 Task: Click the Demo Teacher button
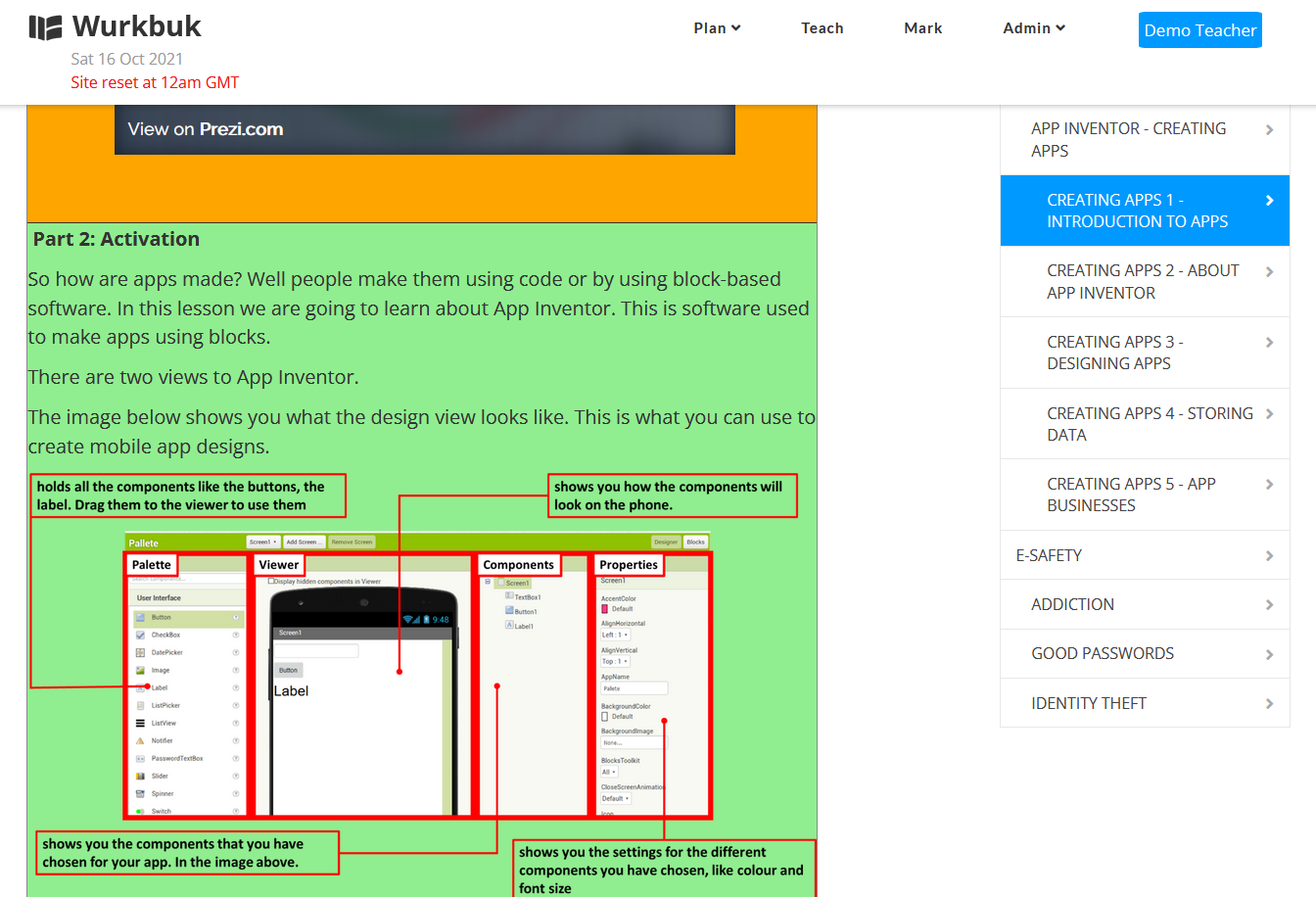coord(1200,29)
